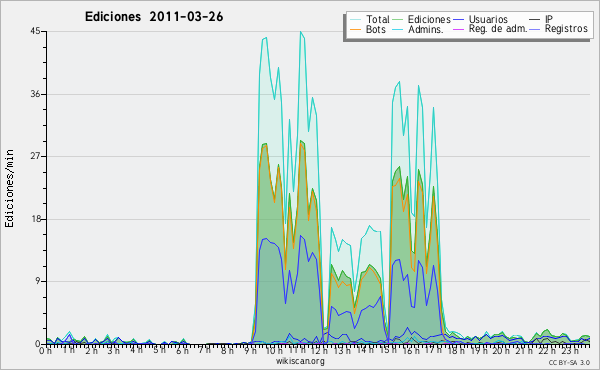This screenshot has height=370, width=600.
Task: Click the x-axis label '8 h'
Action: click(227, 350)
